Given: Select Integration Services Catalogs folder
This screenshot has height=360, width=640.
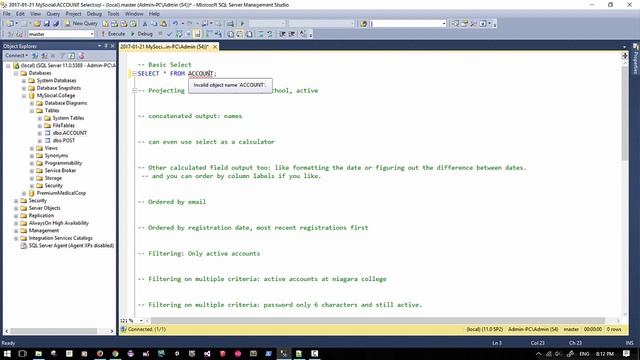Looking at the screenshot, I should (x=60, y=238).
